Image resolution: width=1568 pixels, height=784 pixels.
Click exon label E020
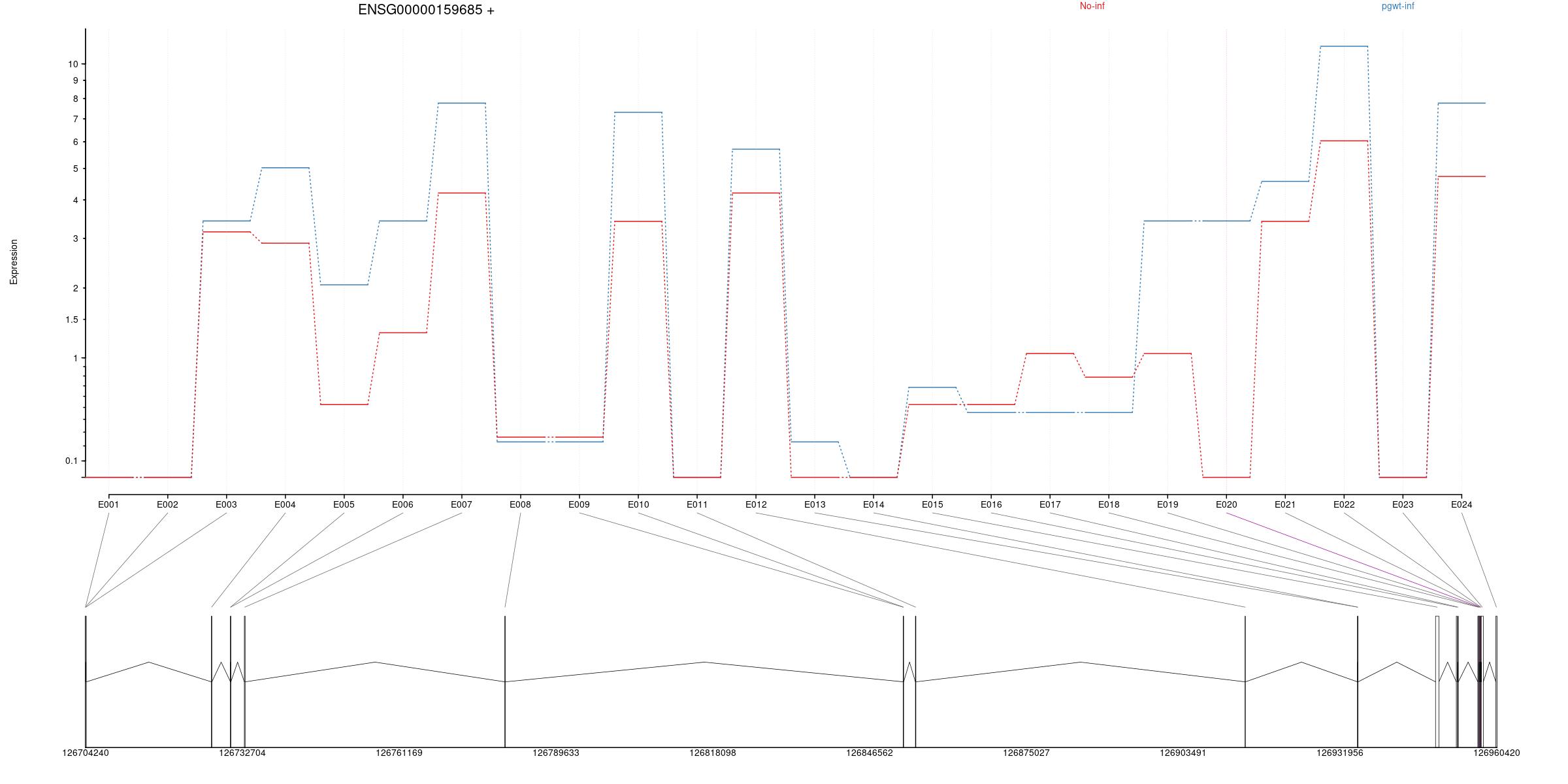pos(1226,504)
